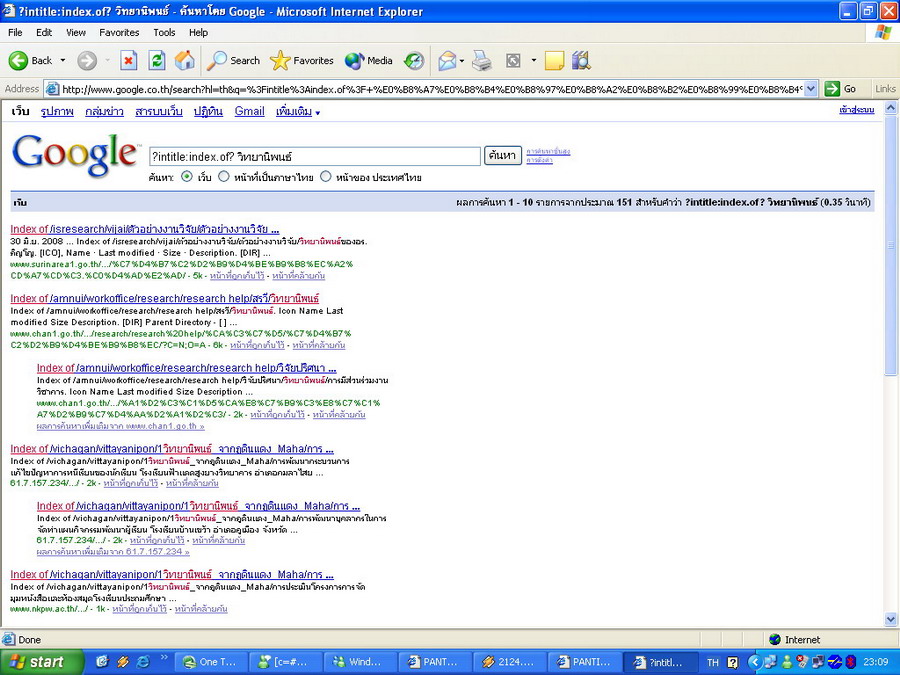Open the Back button history dropdown arrow

point(63,60)
